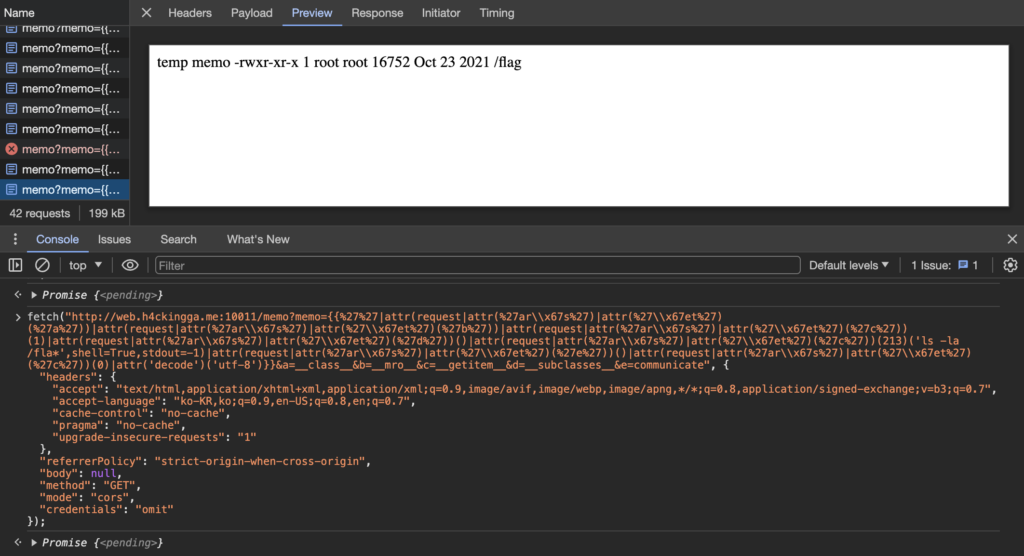Expand the first pending Promise object
Screen dimensions: 1024x556
[34, 295]
